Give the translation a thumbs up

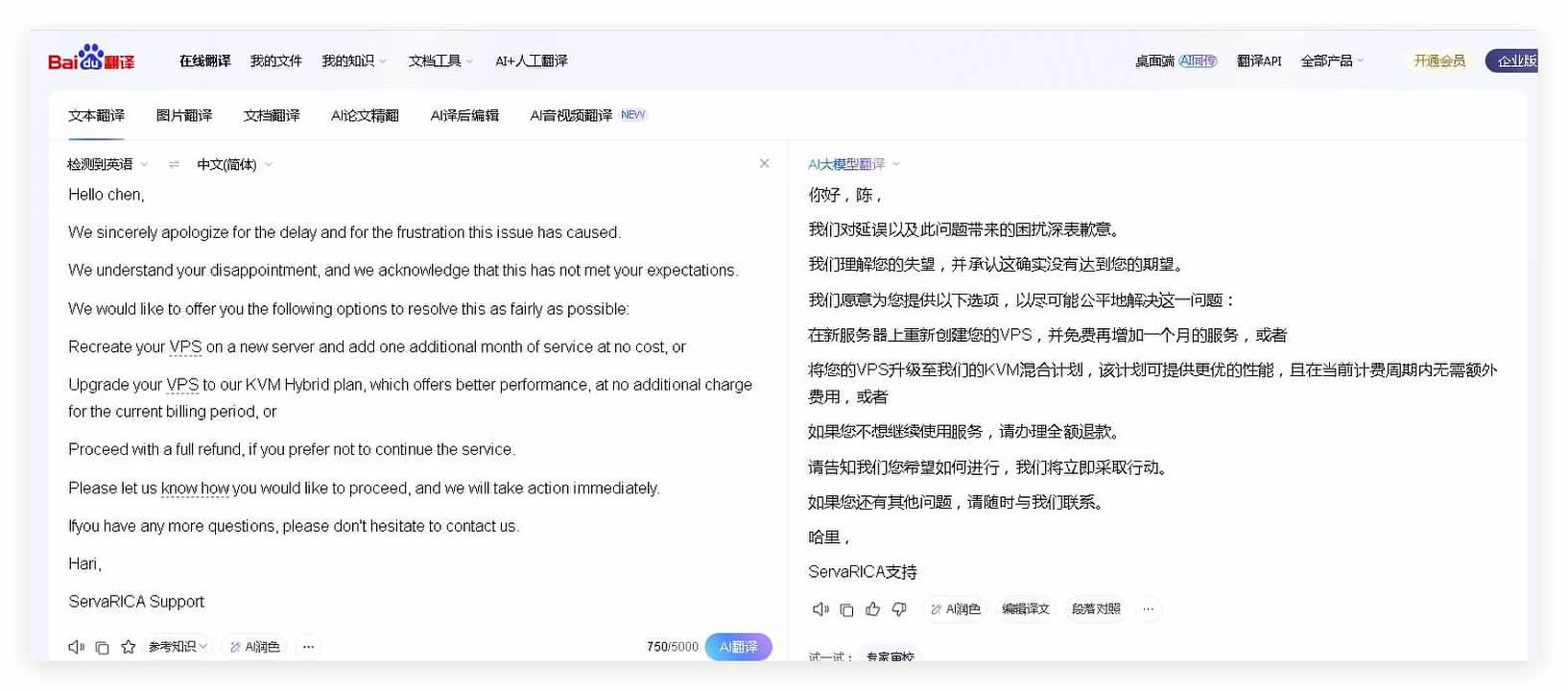click(872, 609)
